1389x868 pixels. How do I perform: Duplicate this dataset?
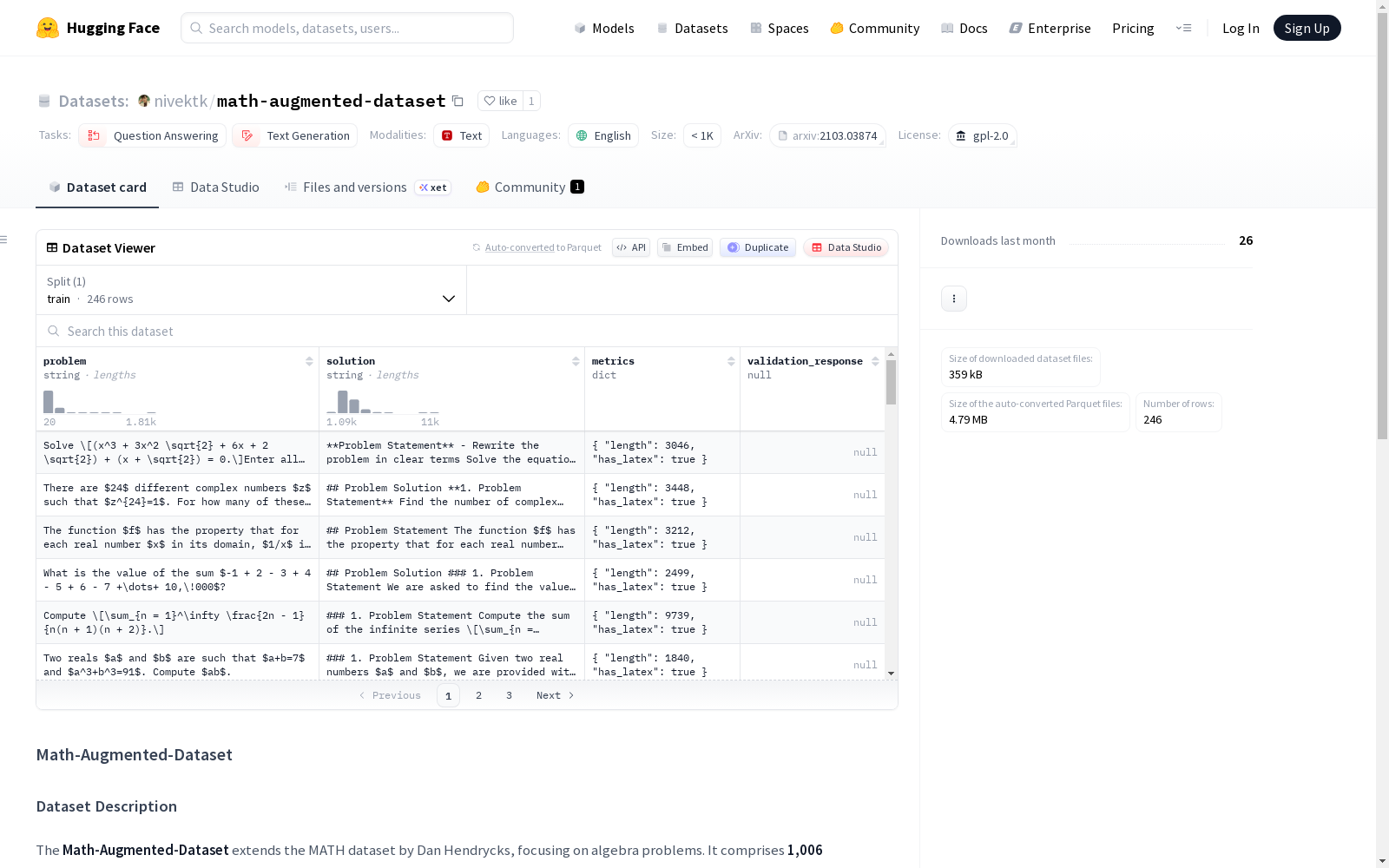click(758, 247)
